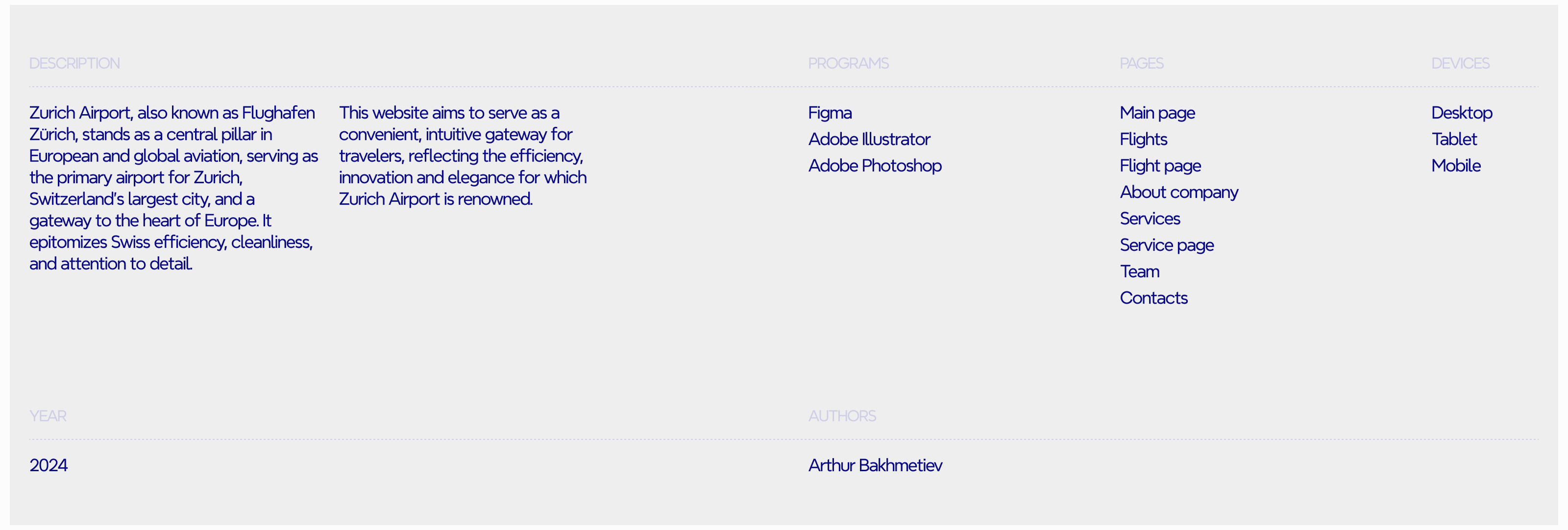Click Flights in the pages list
Screen dimensions: 1568x530
point(1143,139)
